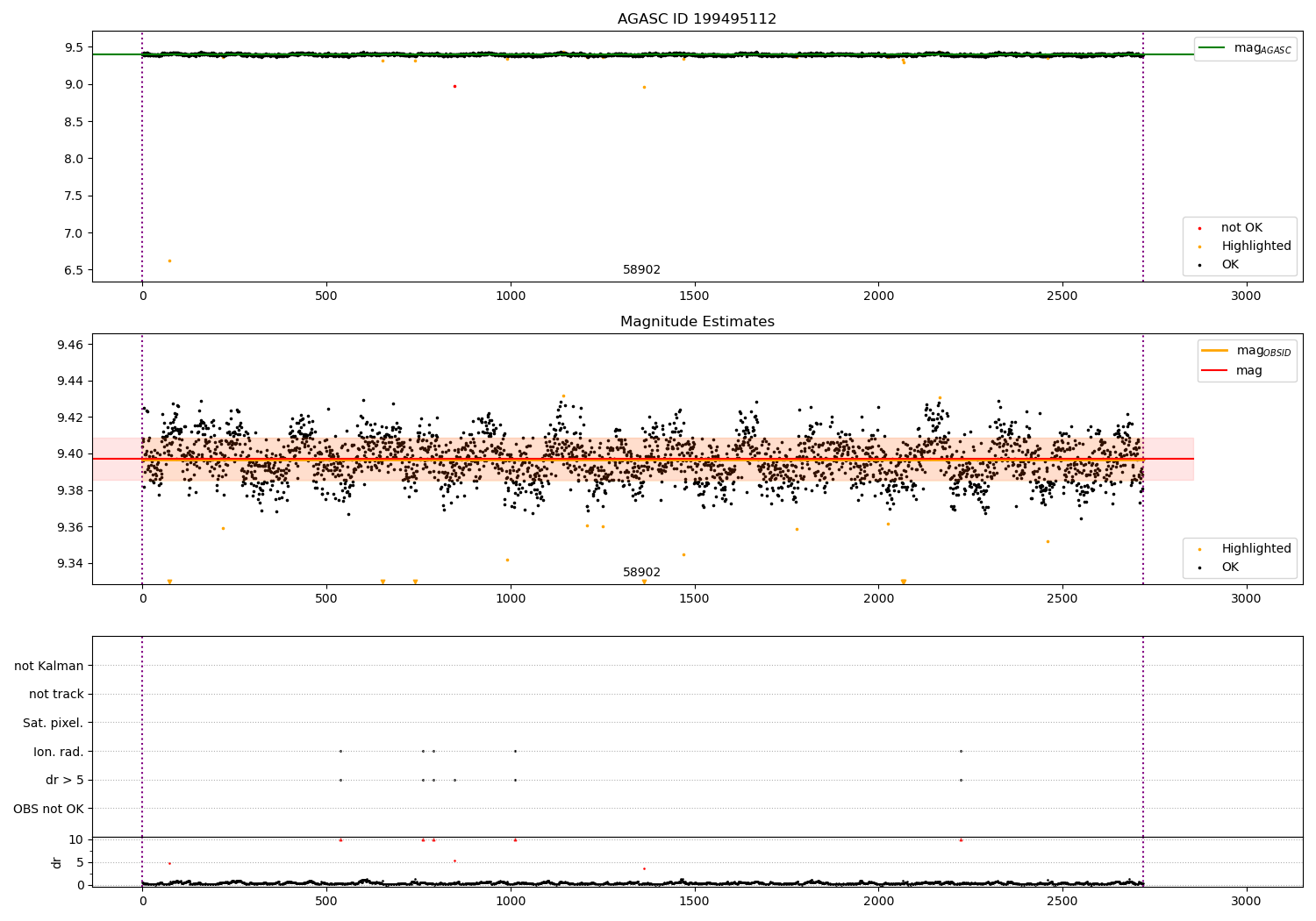The width and height of the screenshot is (1316, 921).
Task: Click the 'not track' axis label
Action: [56, 694]
